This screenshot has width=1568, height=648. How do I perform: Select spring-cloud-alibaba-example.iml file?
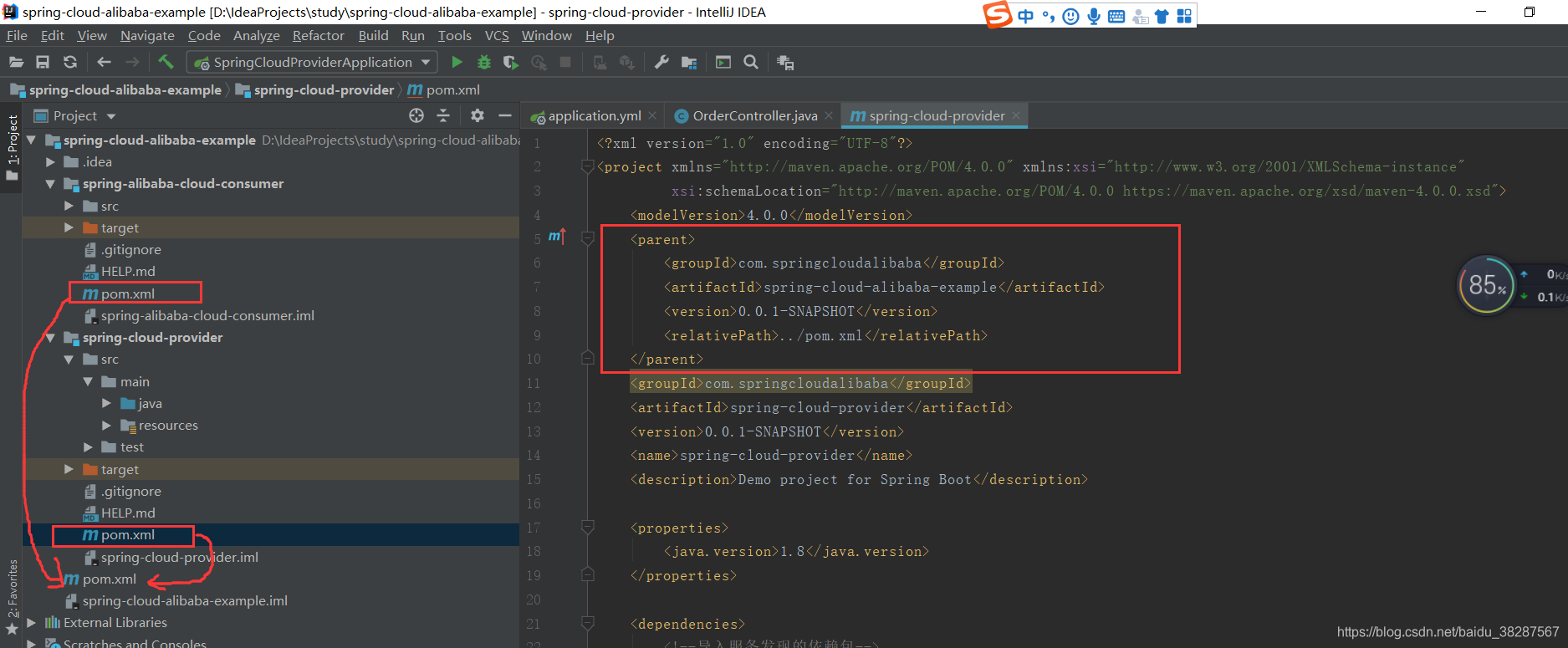(x=184, y=600)
